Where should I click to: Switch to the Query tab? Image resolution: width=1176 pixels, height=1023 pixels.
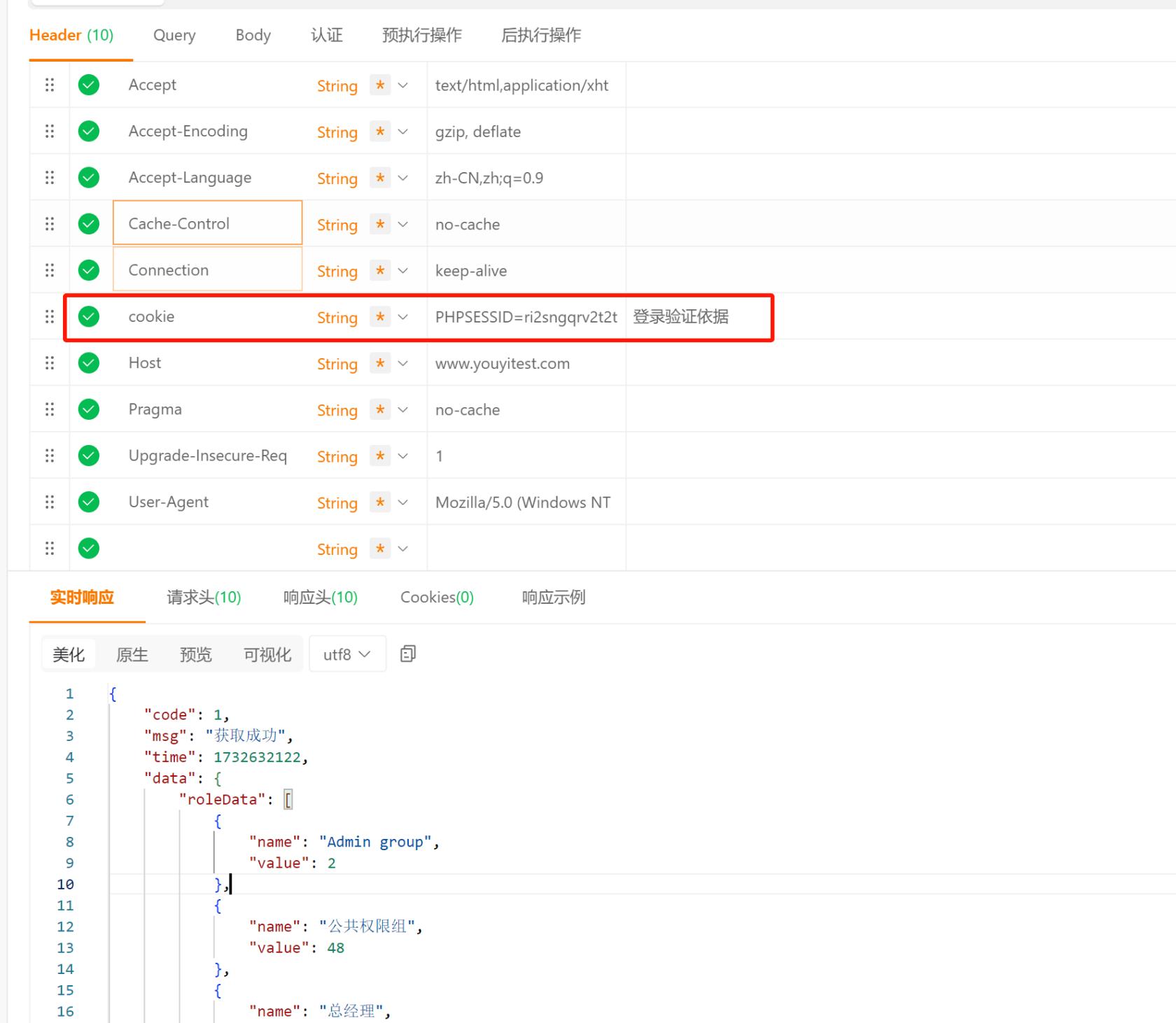tap(174, 35)
